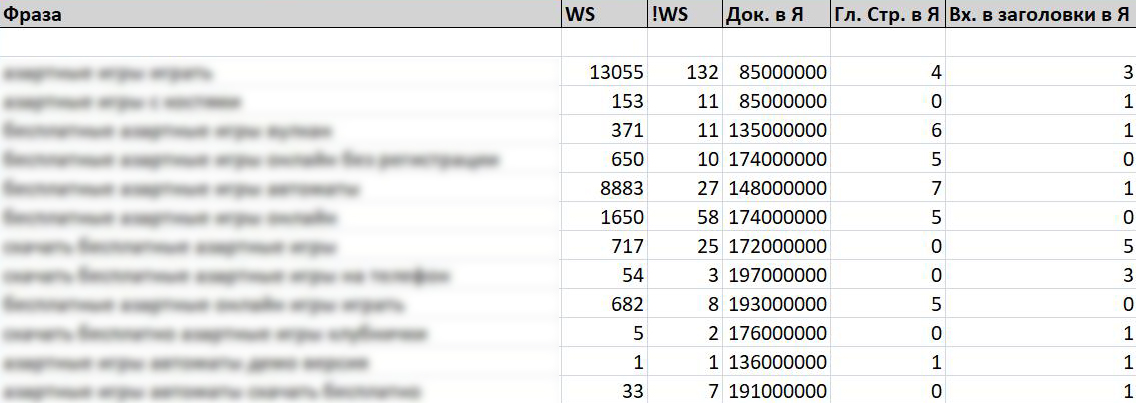Select the "!WS" column header
Viewport: 1136px width, 403px height.
point(685,14)
